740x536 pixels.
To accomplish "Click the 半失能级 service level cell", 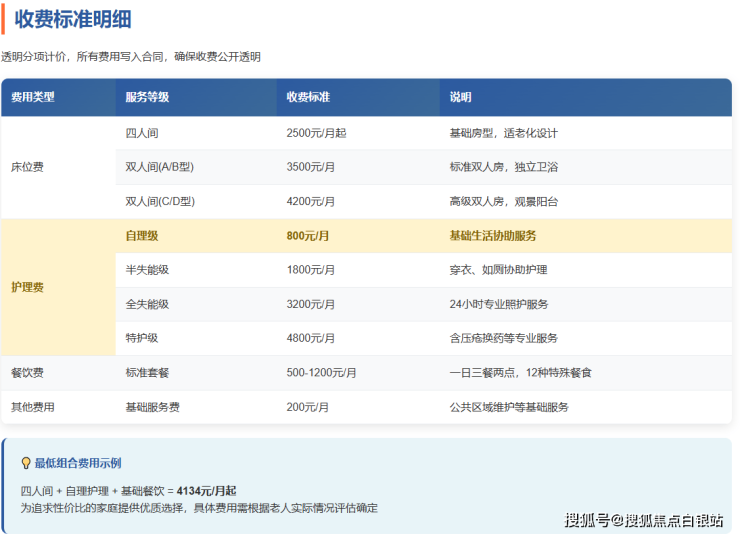I will [x=147, y=270].
